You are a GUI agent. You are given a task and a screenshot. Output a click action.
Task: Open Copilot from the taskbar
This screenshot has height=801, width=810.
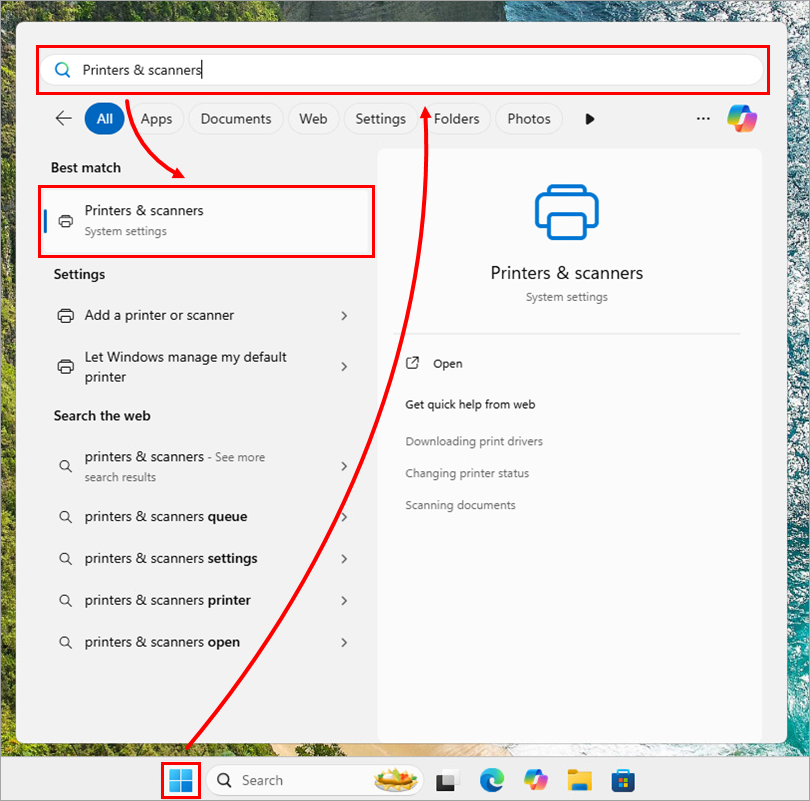click(x=536, y=780)
